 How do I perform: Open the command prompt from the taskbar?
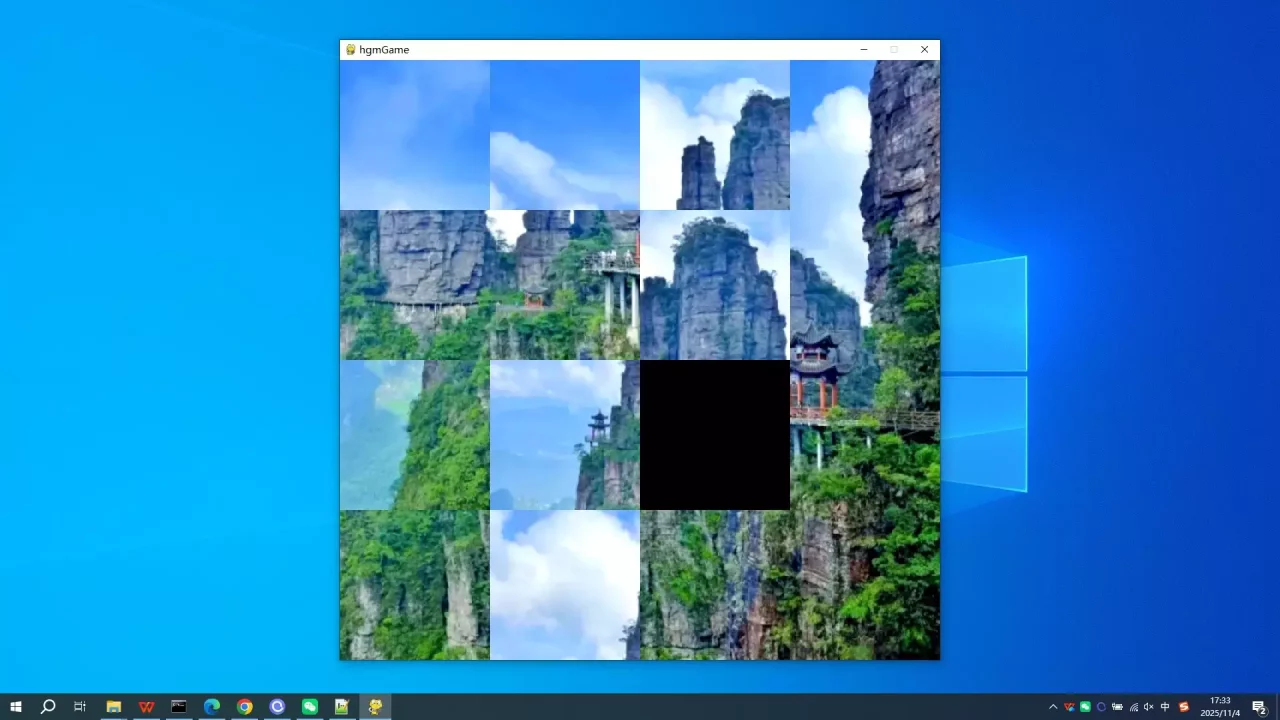click(x=178, y=707)
